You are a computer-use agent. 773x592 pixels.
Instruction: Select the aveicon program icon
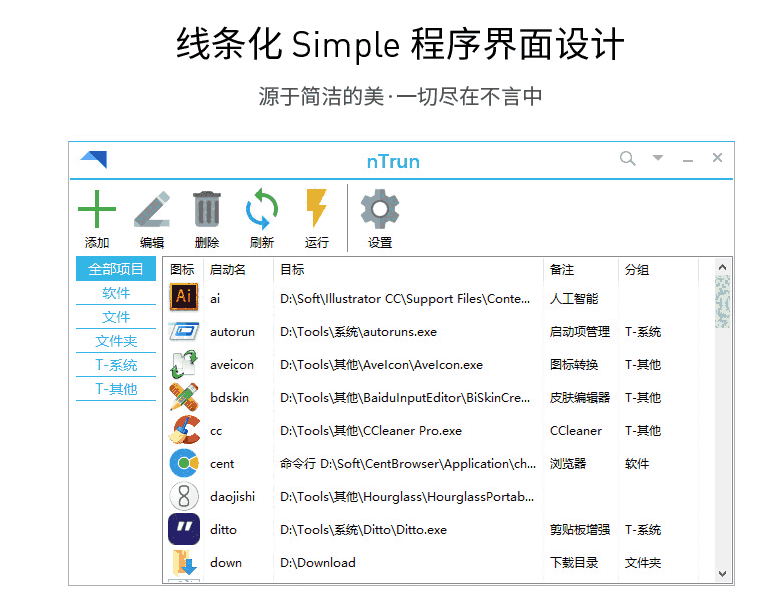pos(184,364)
